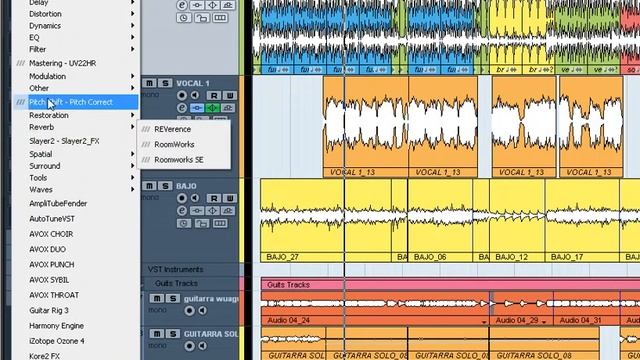Click BAJO sends state icon
640x360 pixels.
(x=228, y=211)
